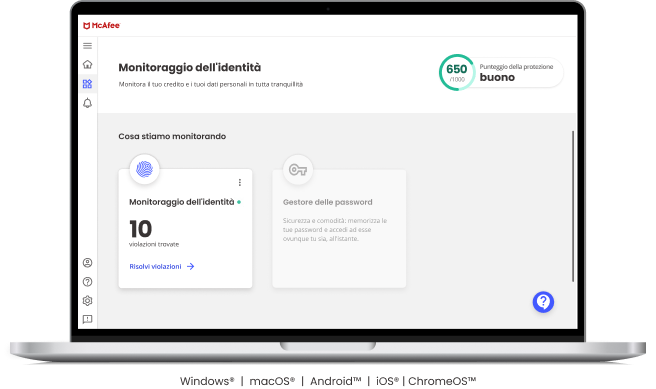Image resolution: width=656 pixels, height=389 pixels.
Task: Open the blue floating help button
Action: pyautogui.click(x=543, y=302)
